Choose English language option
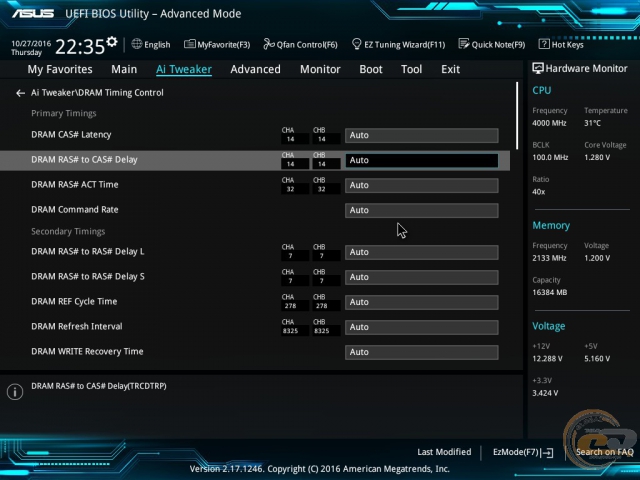 157,45
